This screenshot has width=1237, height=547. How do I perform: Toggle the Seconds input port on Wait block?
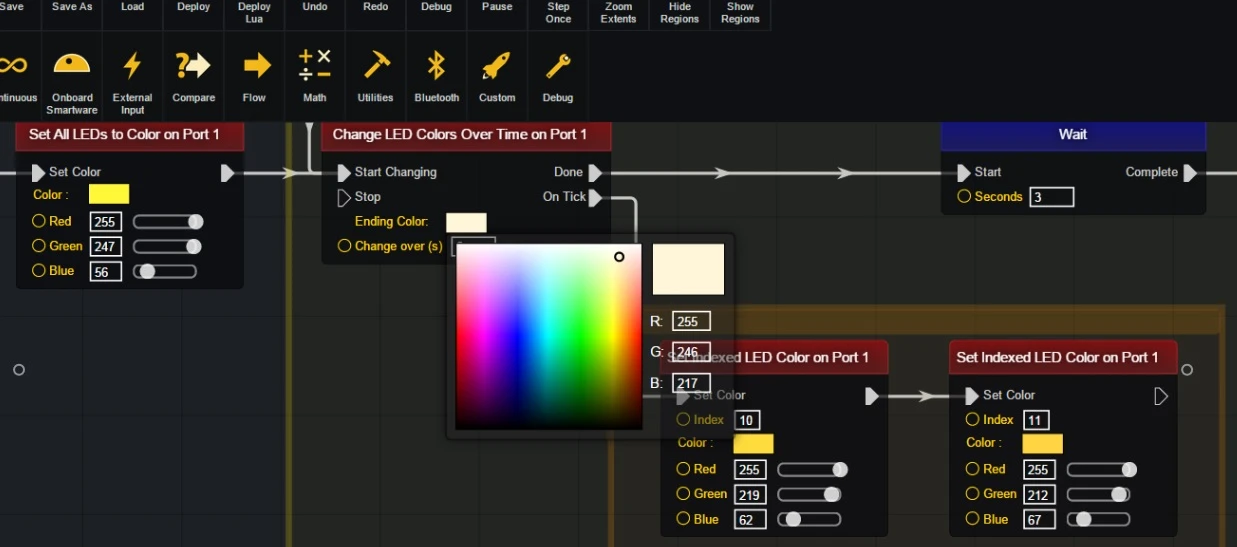(x=964, y=196)
